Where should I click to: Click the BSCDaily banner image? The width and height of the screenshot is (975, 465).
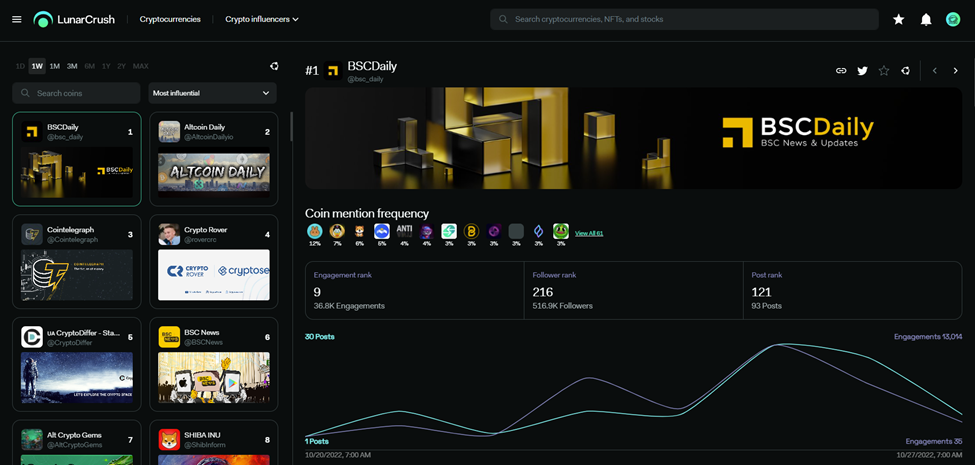[634, 138]
